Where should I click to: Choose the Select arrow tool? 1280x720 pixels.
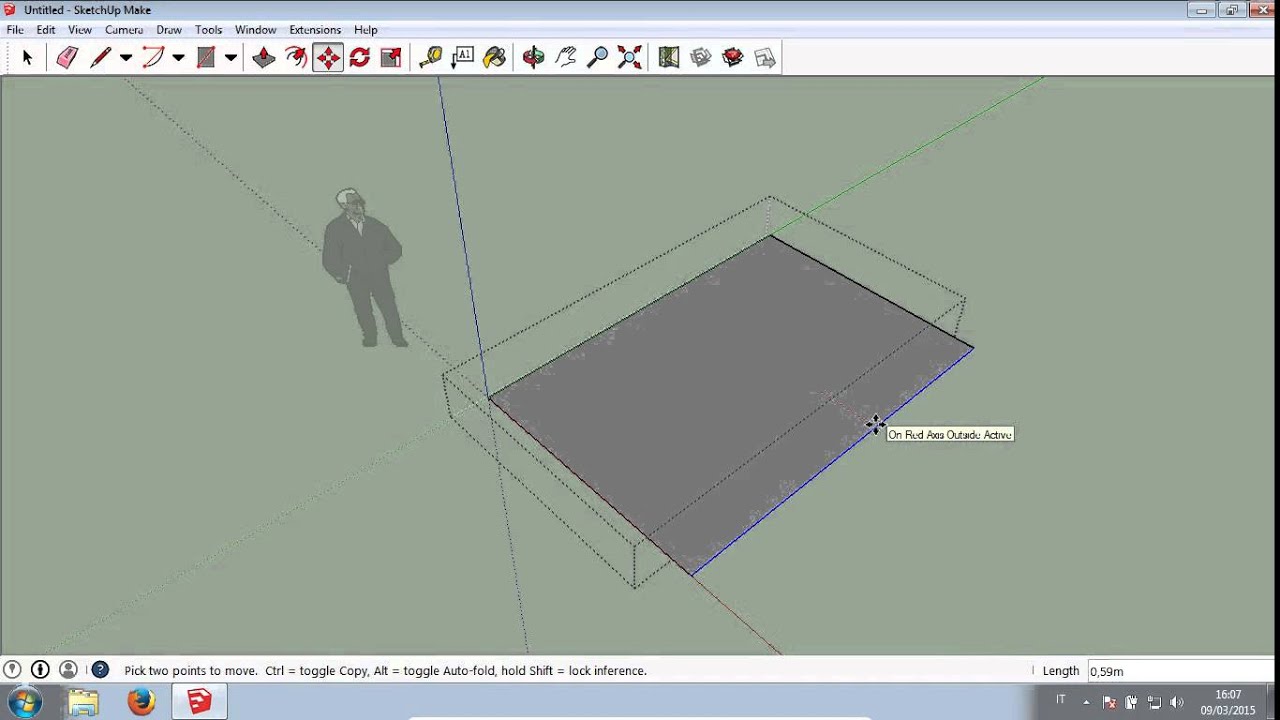[x=27, y=58]
